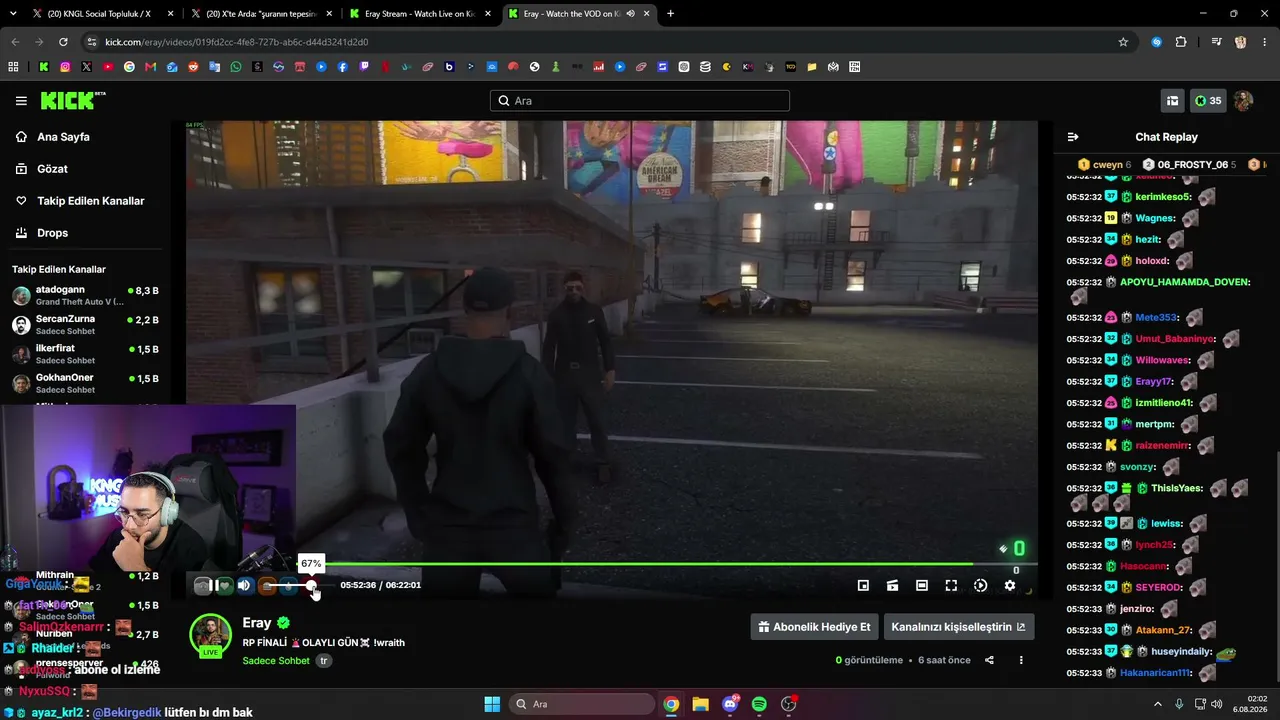Open the Facebook bookmark

tap(343, 67)
